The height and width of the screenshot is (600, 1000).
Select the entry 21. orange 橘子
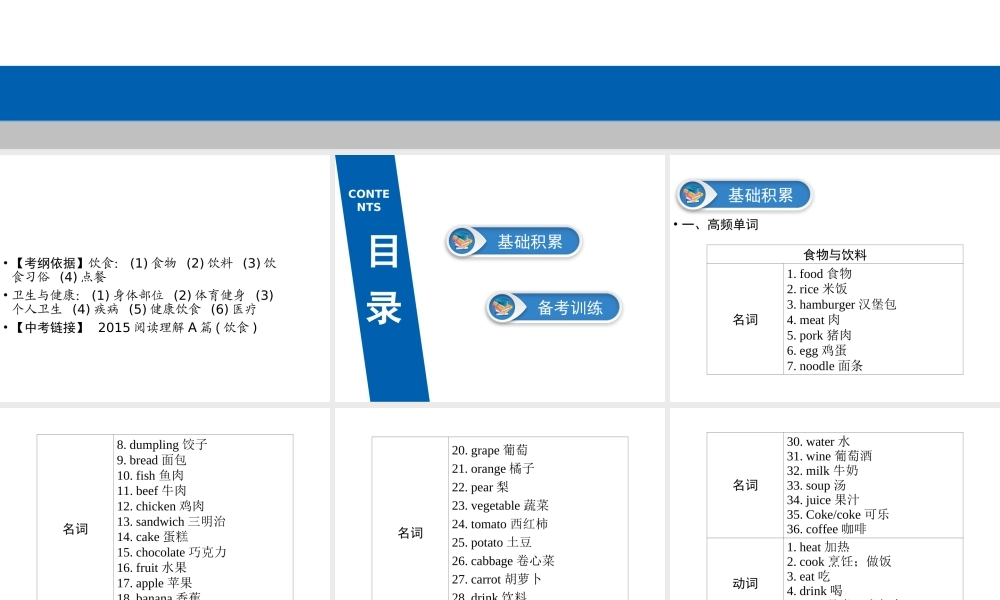[493, 469]
